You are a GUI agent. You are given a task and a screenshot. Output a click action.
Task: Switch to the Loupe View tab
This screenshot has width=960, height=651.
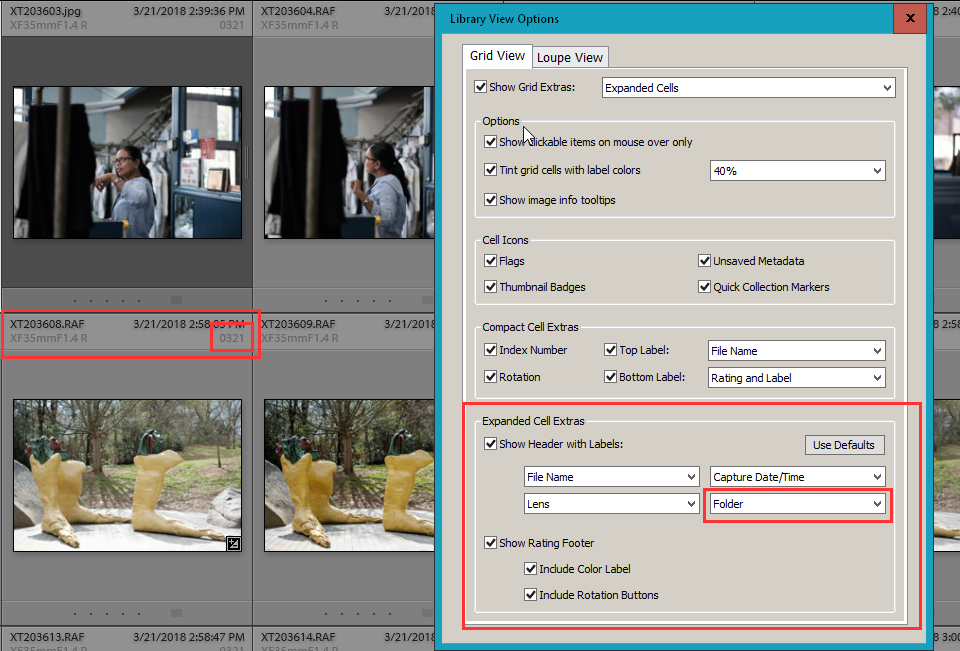click(x=570, y=57)
